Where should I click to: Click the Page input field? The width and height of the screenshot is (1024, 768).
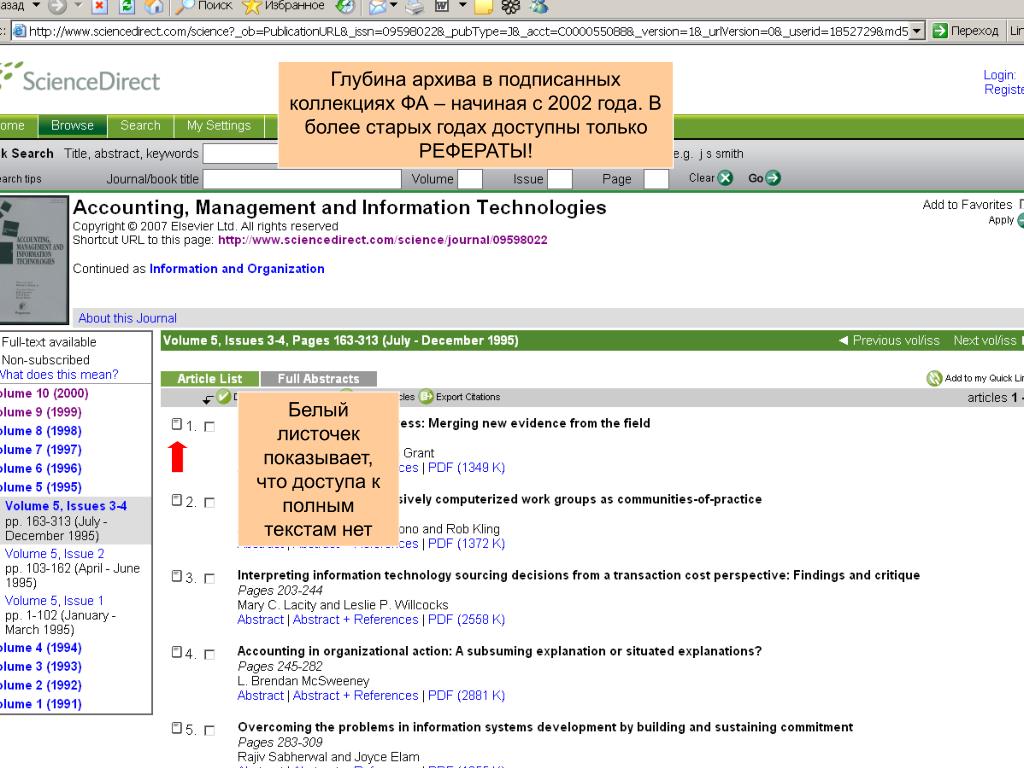click(656, 178)
